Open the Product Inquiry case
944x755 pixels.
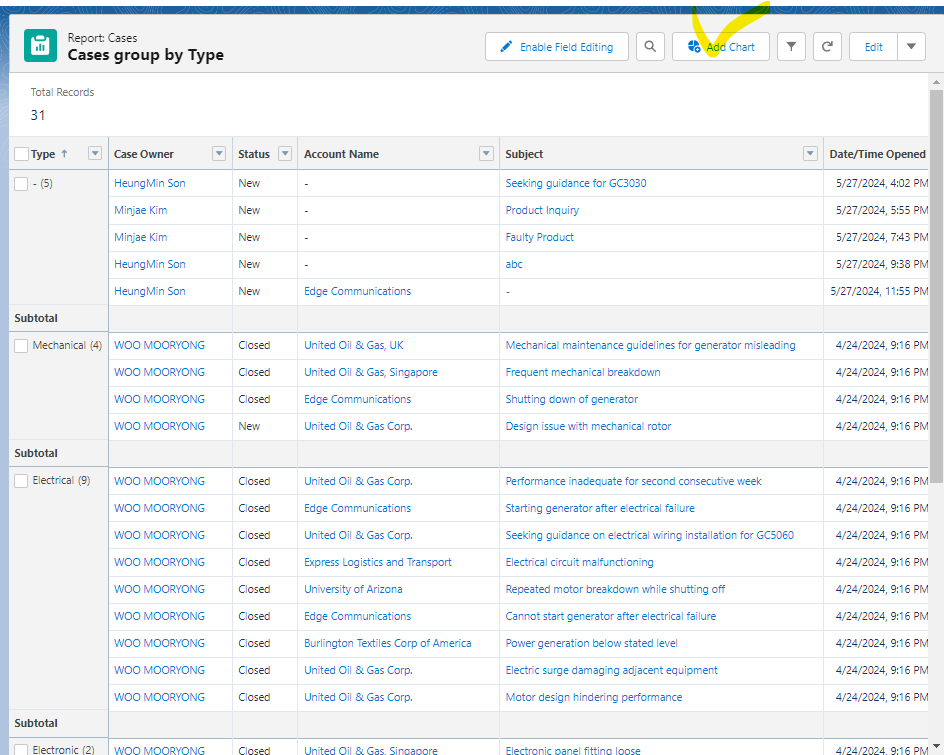[x=542, y=210]
